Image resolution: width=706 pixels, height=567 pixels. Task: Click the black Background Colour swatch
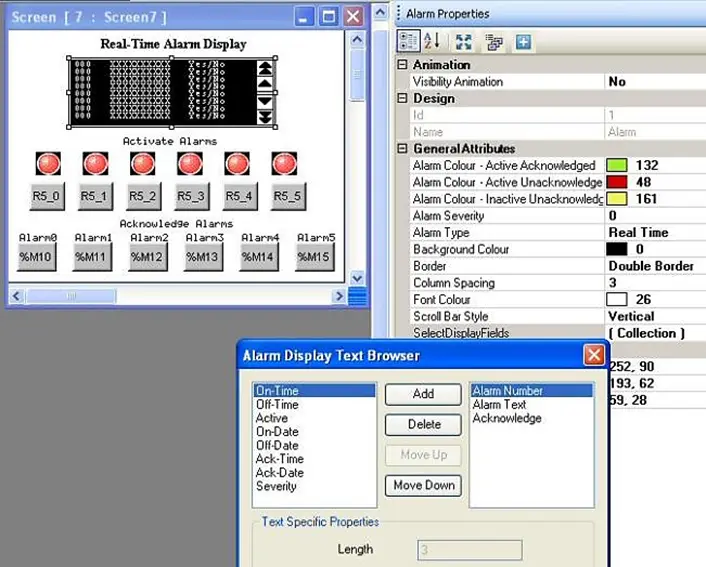pos(616,249)
